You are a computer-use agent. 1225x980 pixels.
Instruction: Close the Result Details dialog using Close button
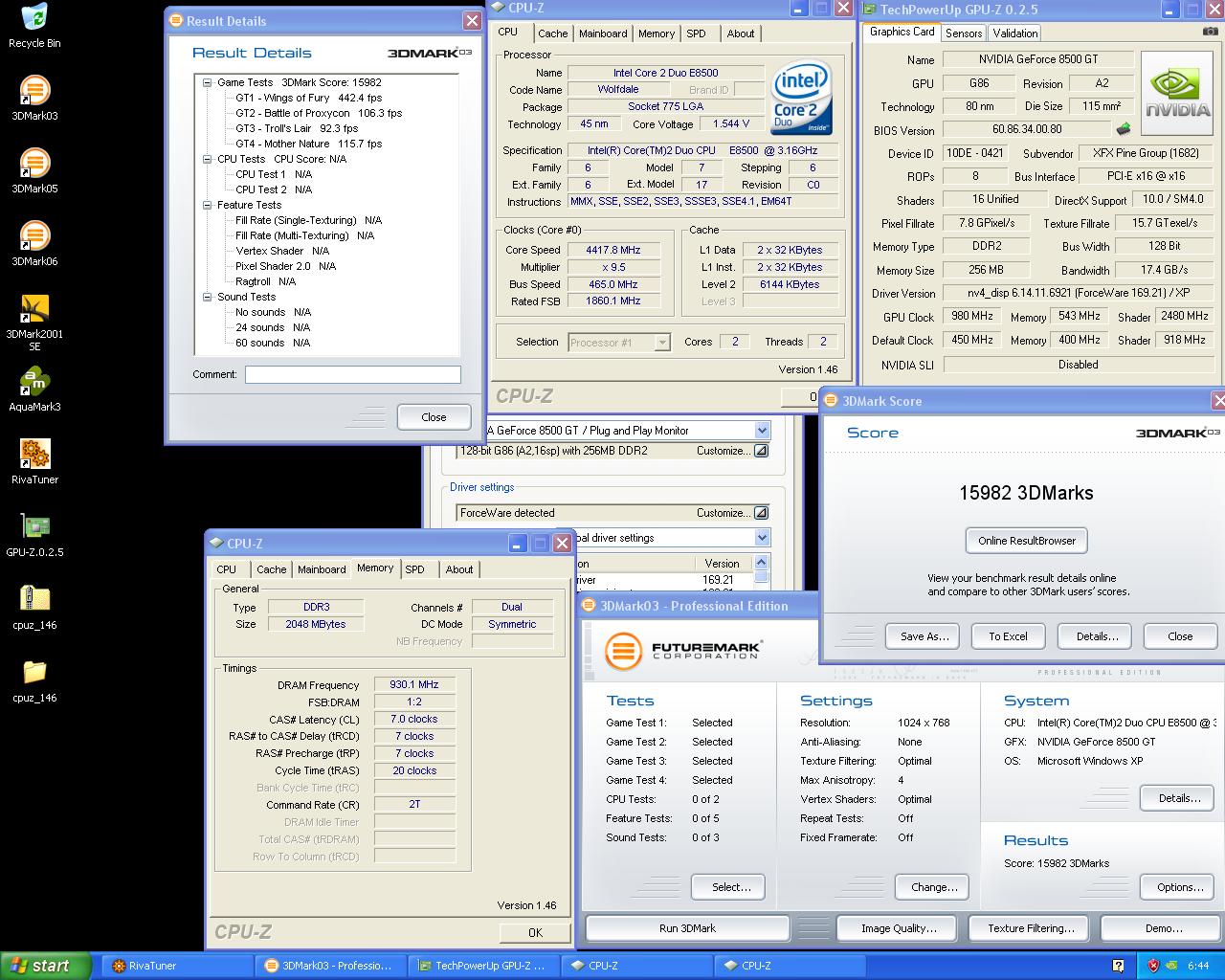(x=434, y=417)
